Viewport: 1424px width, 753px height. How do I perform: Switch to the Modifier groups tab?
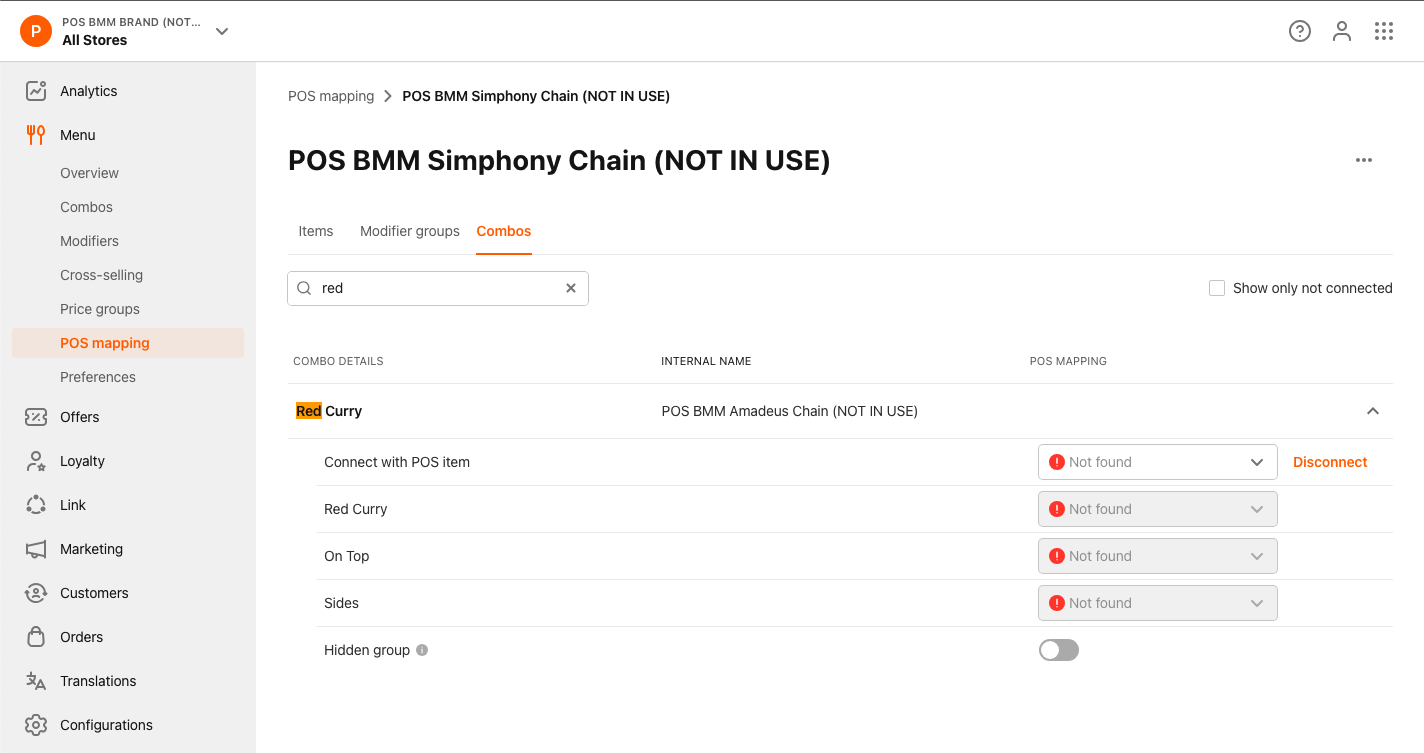(x=410, y=231)
